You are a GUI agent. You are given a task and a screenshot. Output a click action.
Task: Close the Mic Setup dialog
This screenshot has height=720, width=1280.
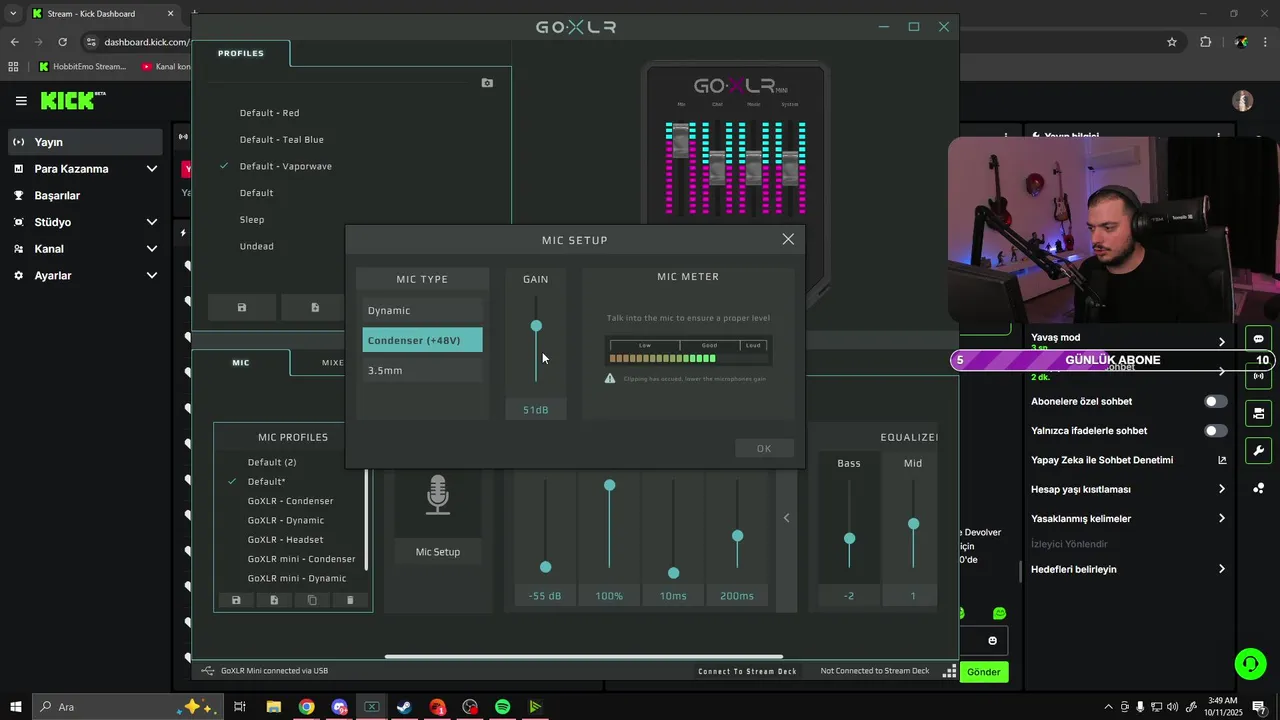coord(788,239)
